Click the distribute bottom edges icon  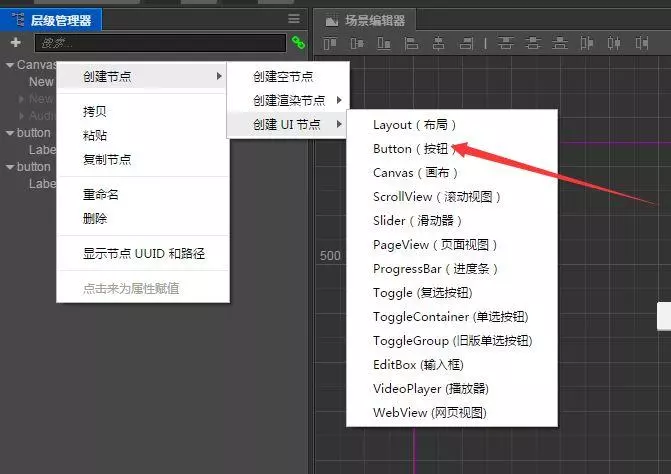pos(560,43)
